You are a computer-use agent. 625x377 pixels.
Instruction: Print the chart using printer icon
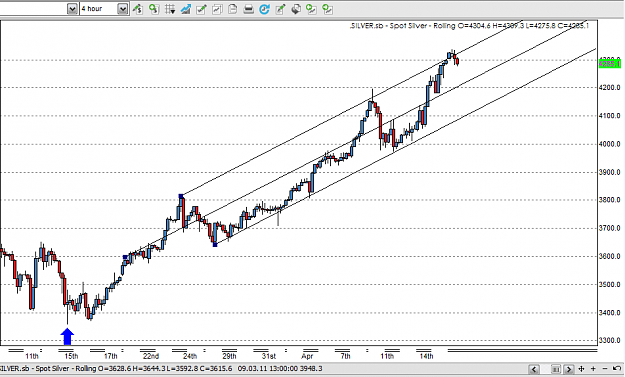[248, 9]
